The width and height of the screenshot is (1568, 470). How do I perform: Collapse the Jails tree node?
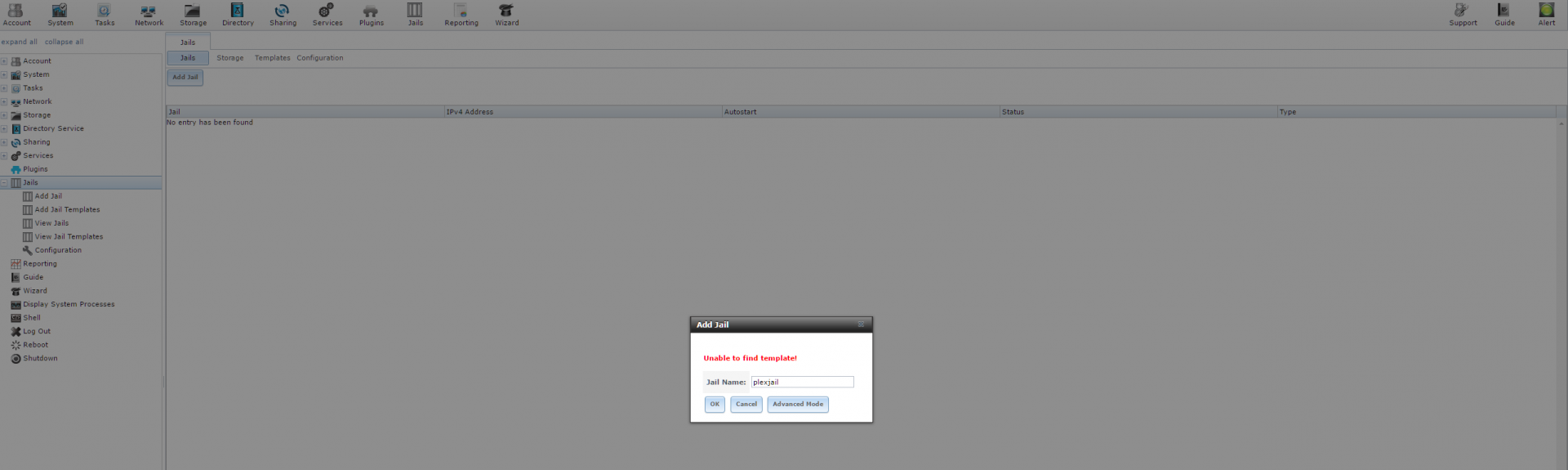[x=4, y=183]
